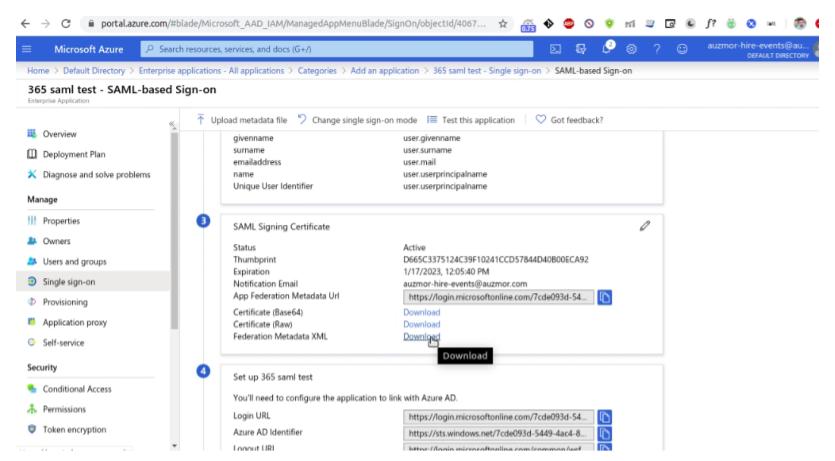835x461 pixels.
Task: Click the Login URL field
Action: pyautogui.click(x=498, y=417)
